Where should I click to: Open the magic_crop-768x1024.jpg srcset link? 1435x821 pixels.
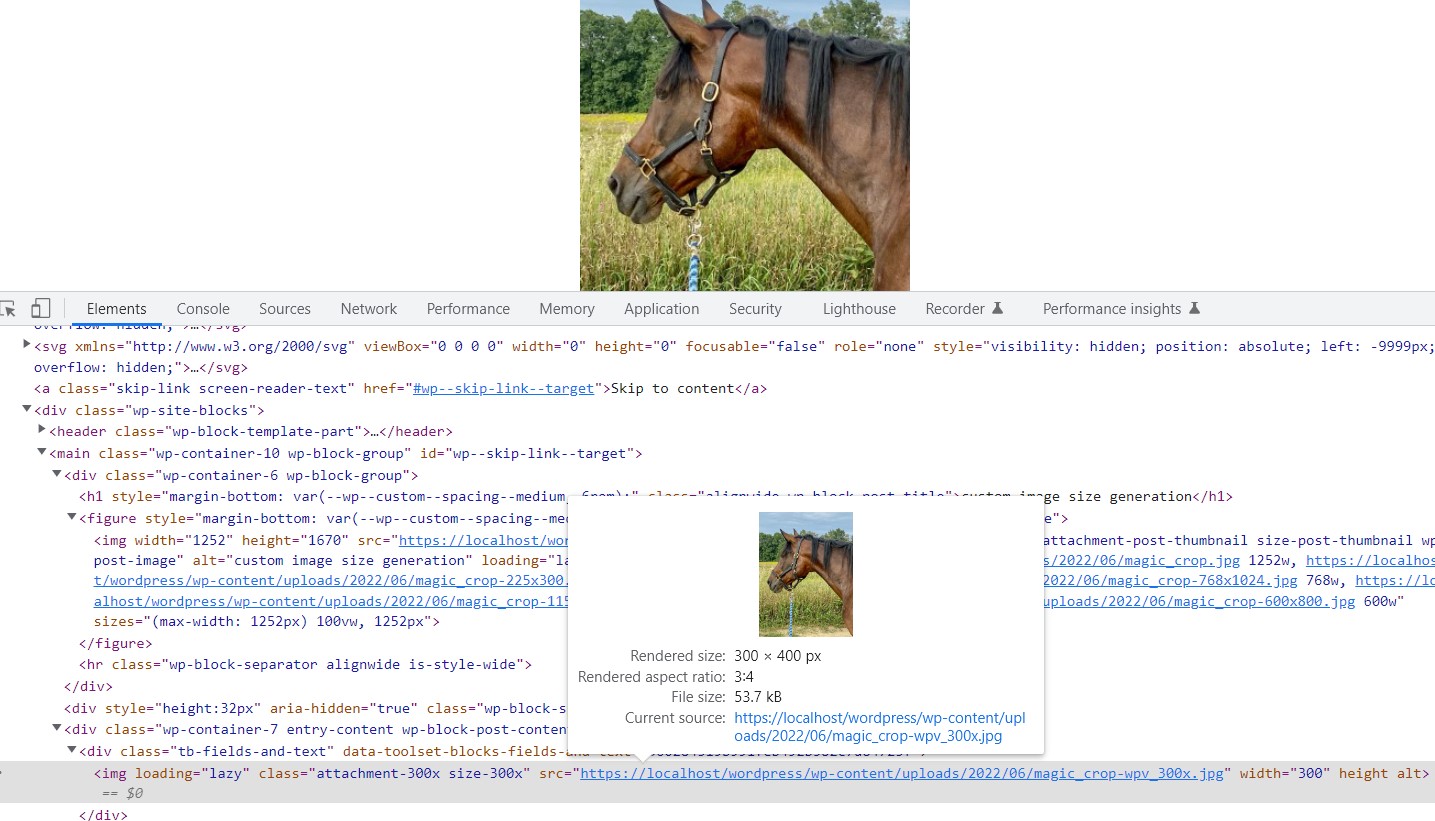[x=1170, y=580]
